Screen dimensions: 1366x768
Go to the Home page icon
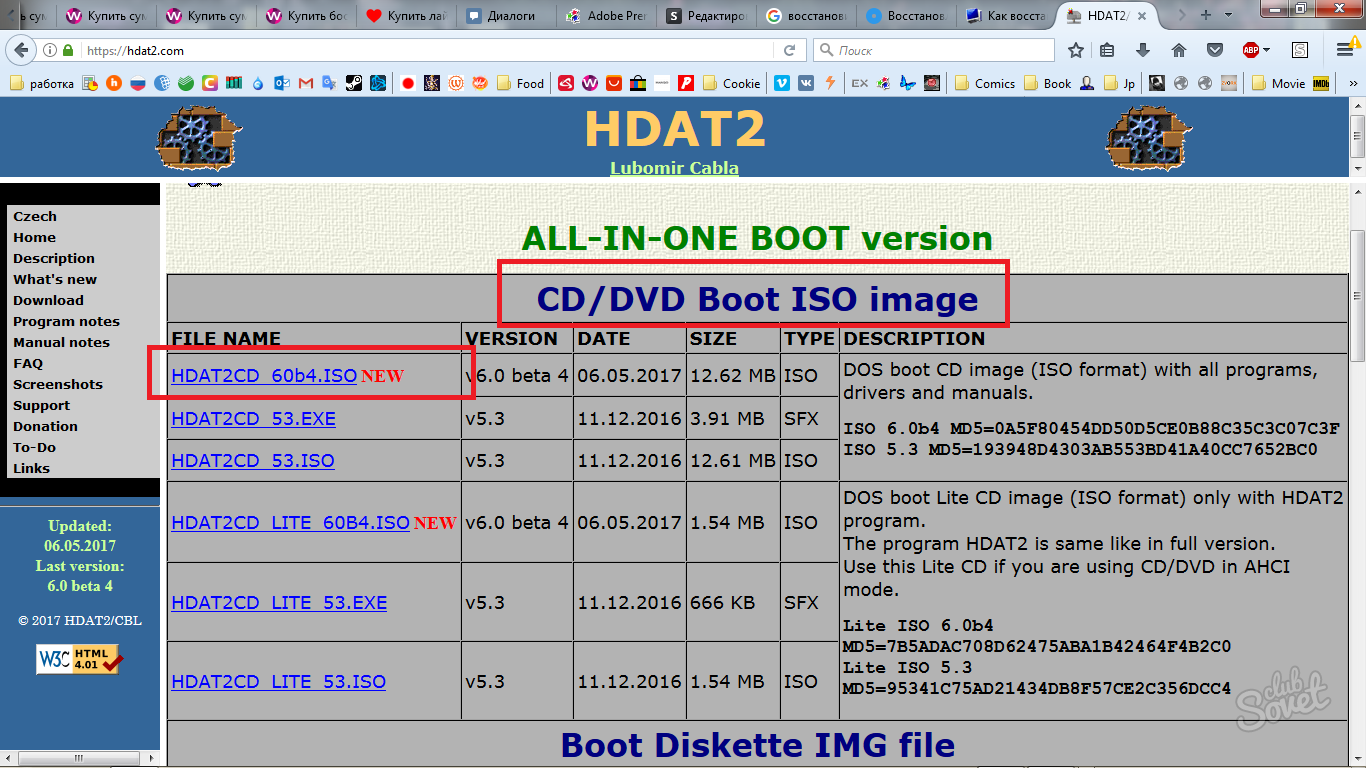pos(1179,50)
